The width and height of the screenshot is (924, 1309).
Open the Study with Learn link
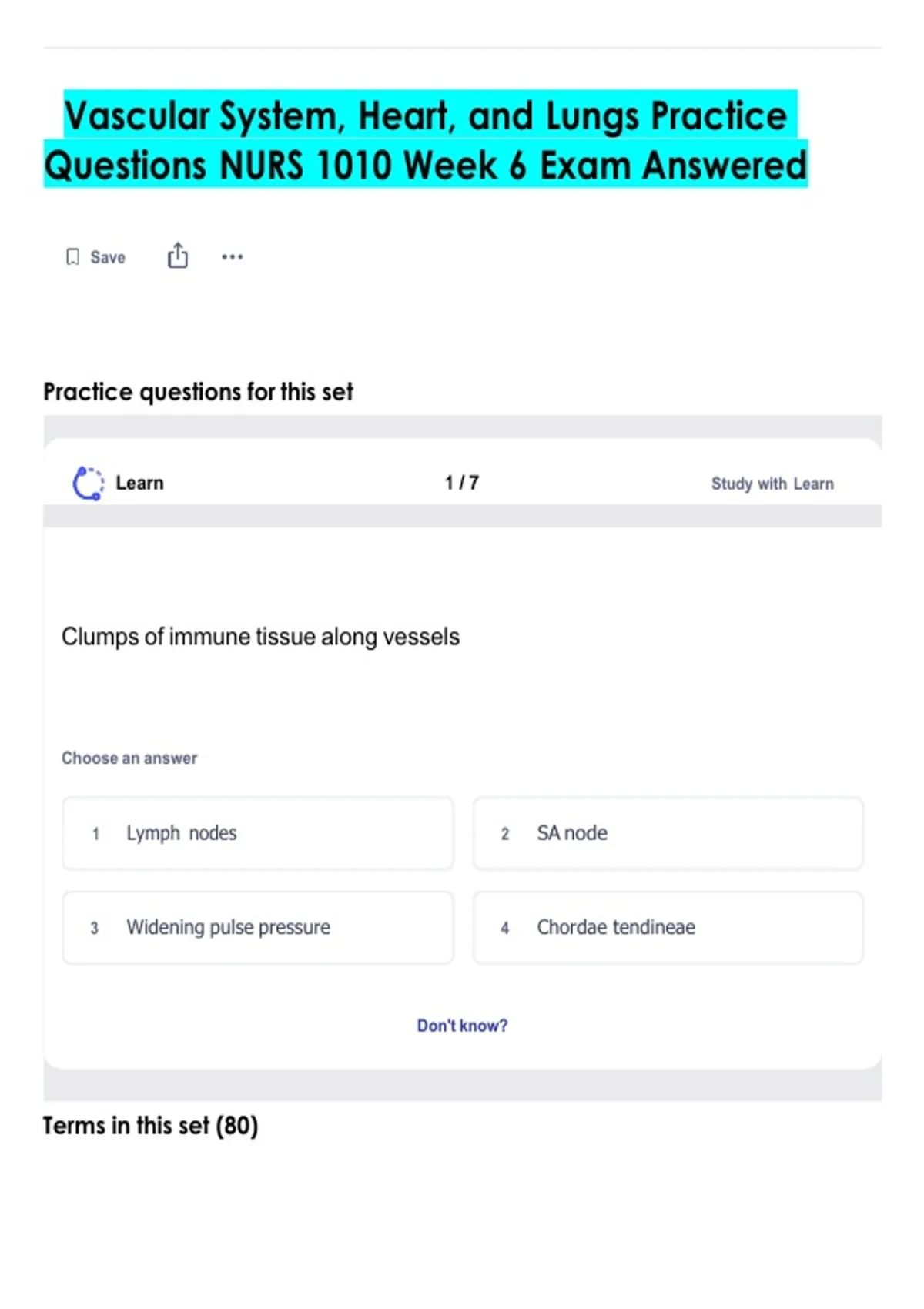click(x=772, y=484)
